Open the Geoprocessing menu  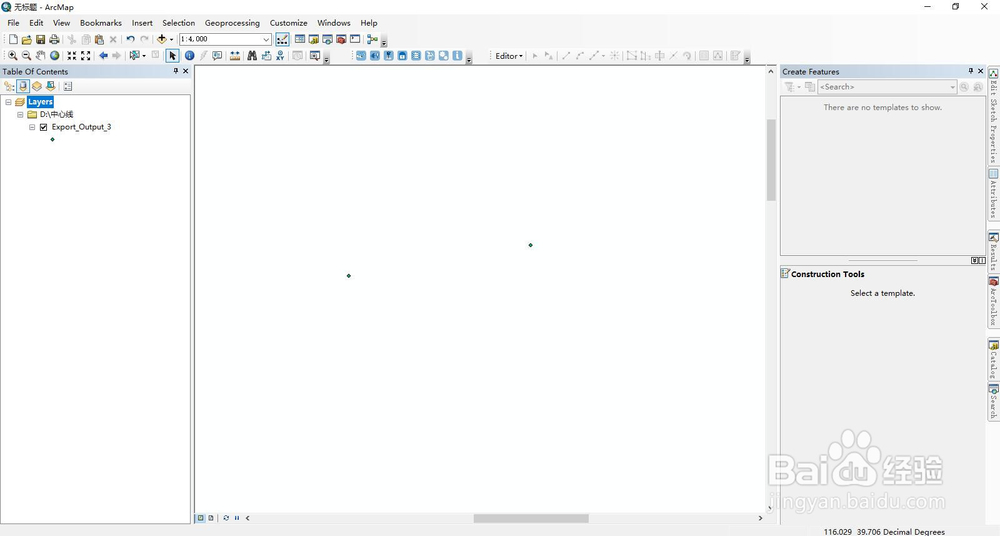click(232, 23)
